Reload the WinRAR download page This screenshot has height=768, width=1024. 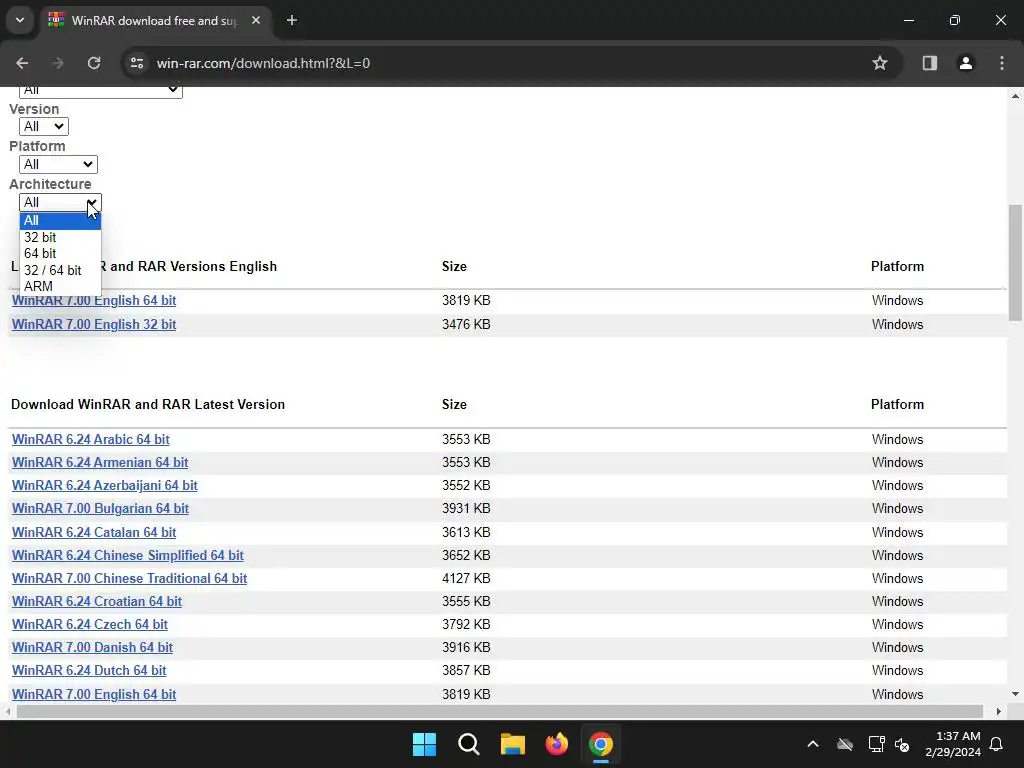pos(94,63)
